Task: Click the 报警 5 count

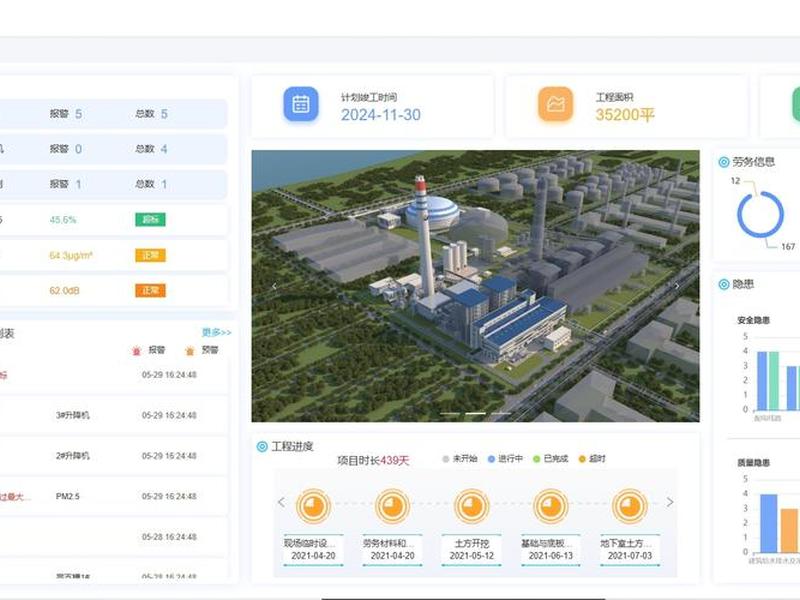Action: click(x=66, y=114)
